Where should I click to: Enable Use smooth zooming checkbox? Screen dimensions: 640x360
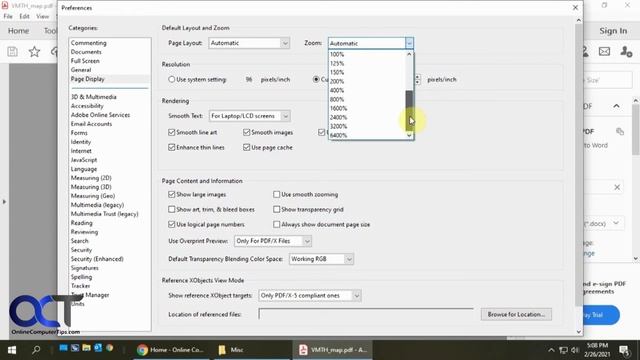[277, 194]
